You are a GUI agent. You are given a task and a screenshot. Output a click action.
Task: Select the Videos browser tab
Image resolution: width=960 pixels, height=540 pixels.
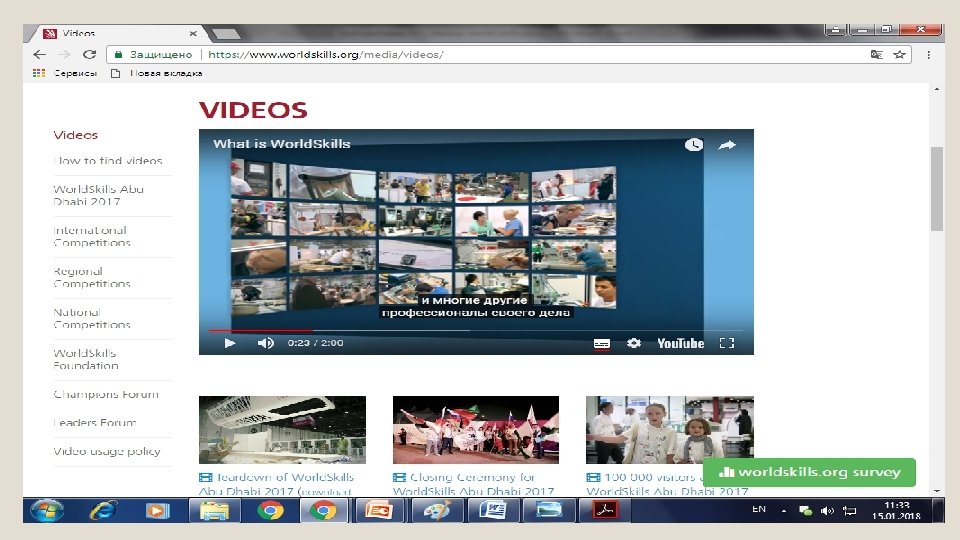point(116,34)
